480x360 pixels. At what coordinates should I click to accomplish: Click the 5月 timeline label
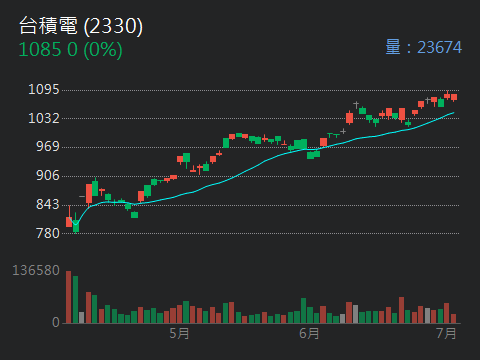(179, 333)
